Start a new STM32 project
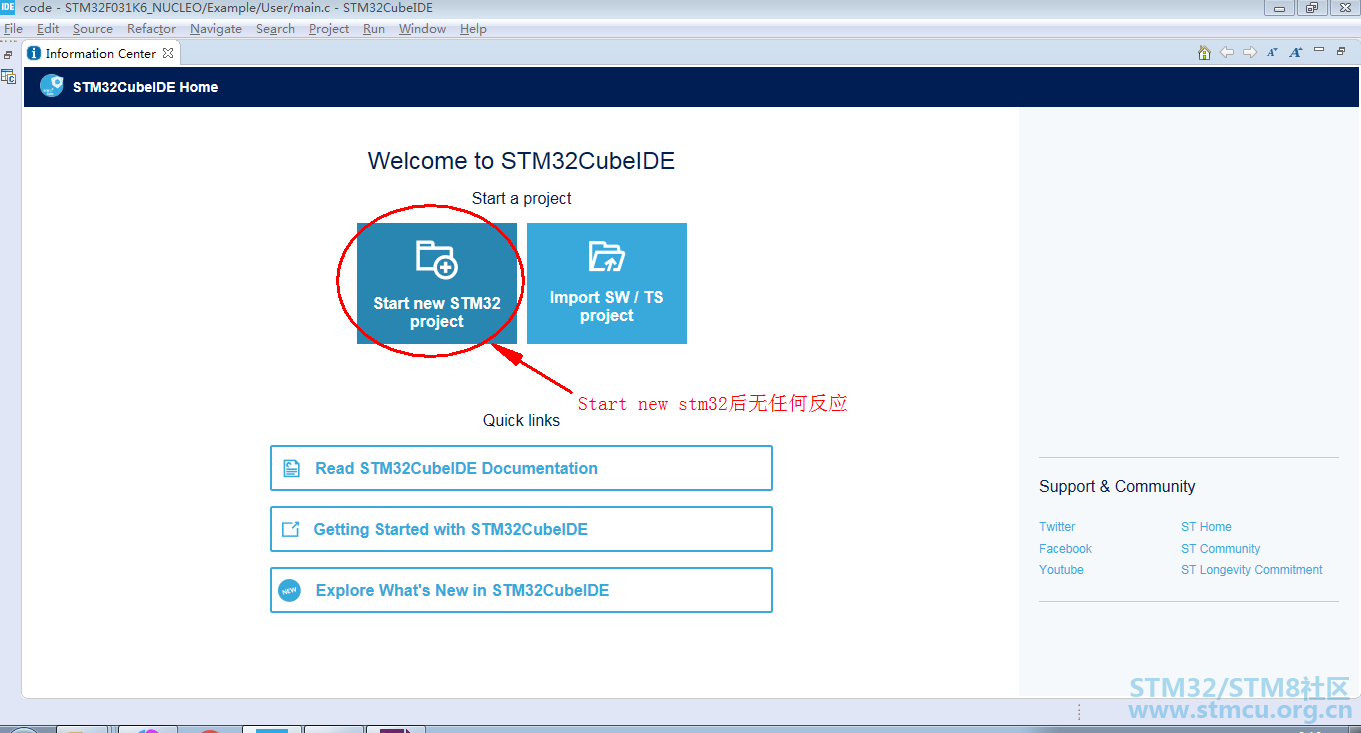The width and height of the screenshot is (1361, 733). pos(437,283)
